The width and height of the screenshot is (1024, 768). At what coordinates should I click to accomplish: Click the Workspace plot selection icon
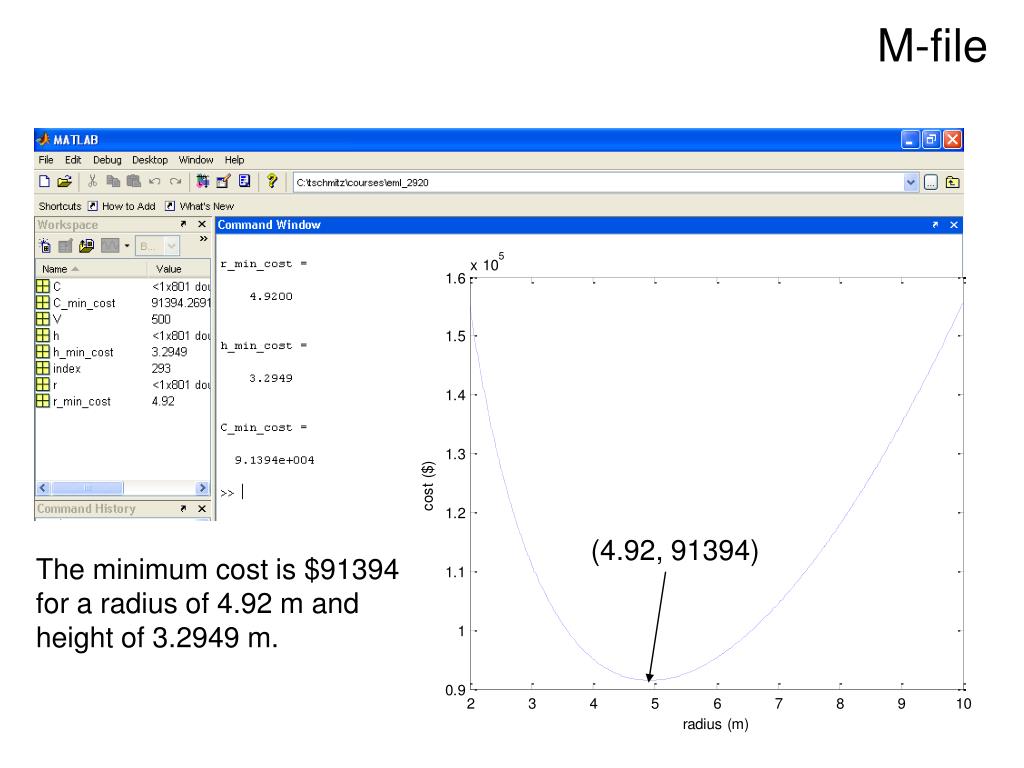[110, 246]
